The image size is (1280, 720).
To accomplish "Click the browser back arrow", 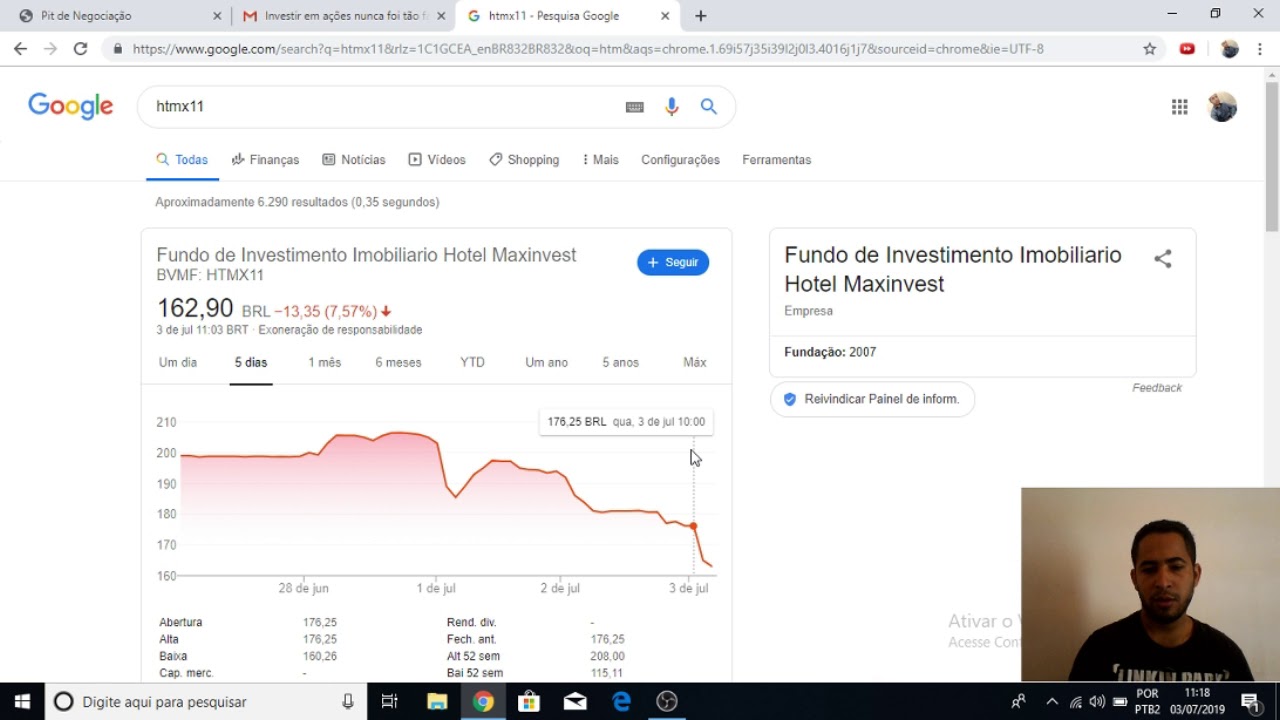I will pyautogui.click(x=20, y=48).
